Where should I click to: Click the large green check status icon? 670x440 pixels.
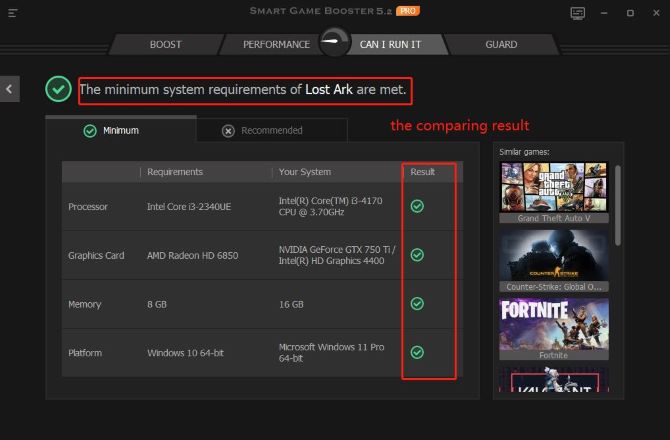tap(59, 89)
